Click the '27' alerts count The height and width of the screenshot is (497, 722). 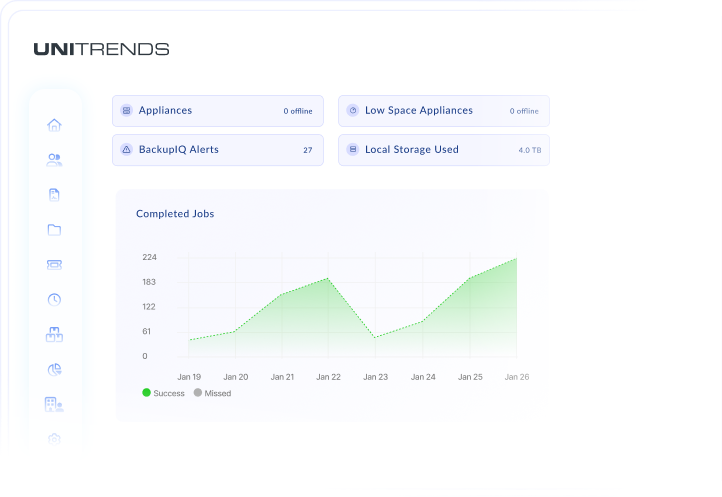(308, 150)
